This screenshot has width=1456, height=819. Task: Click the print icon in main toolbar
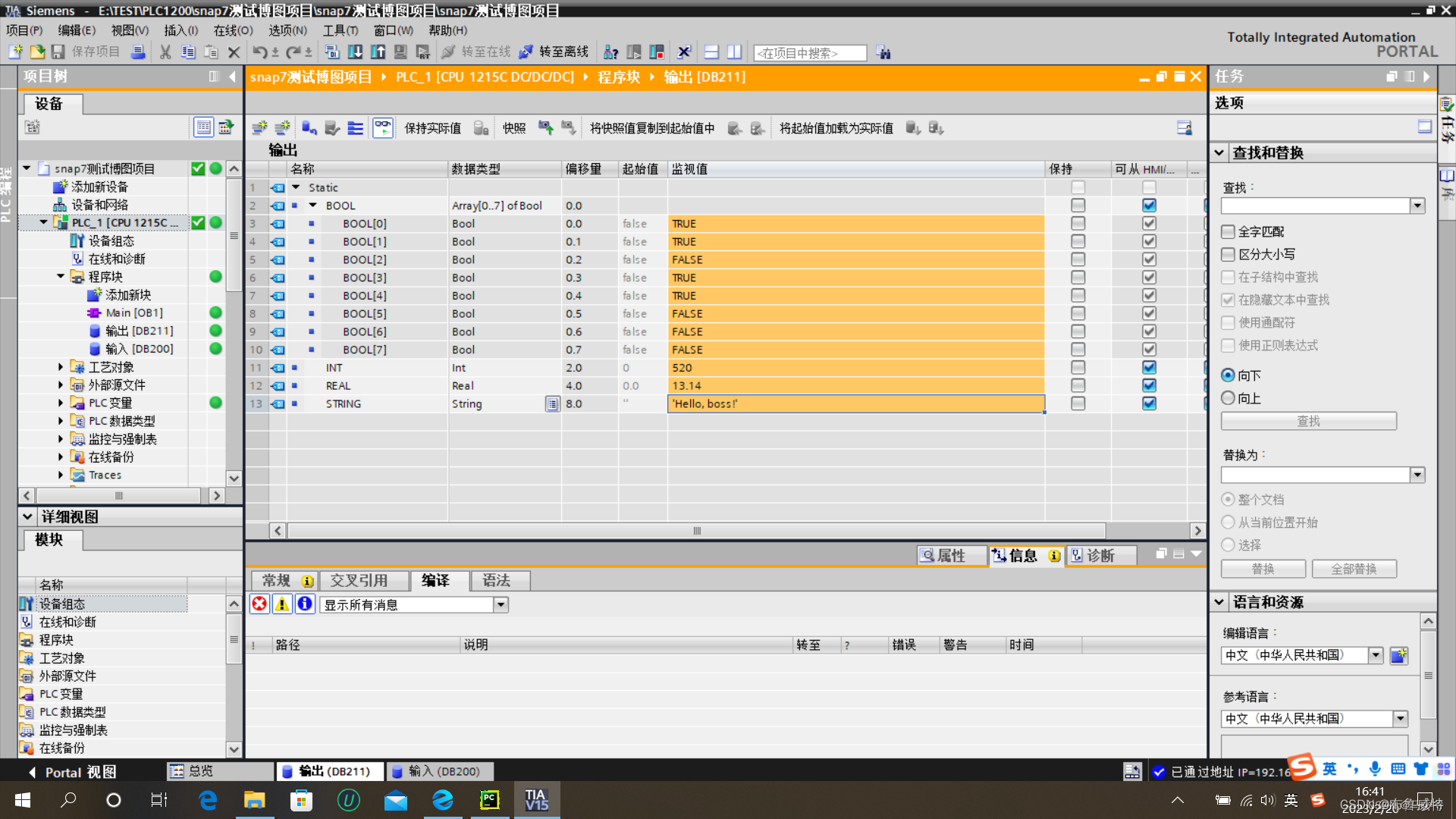[x=138, y=52]
